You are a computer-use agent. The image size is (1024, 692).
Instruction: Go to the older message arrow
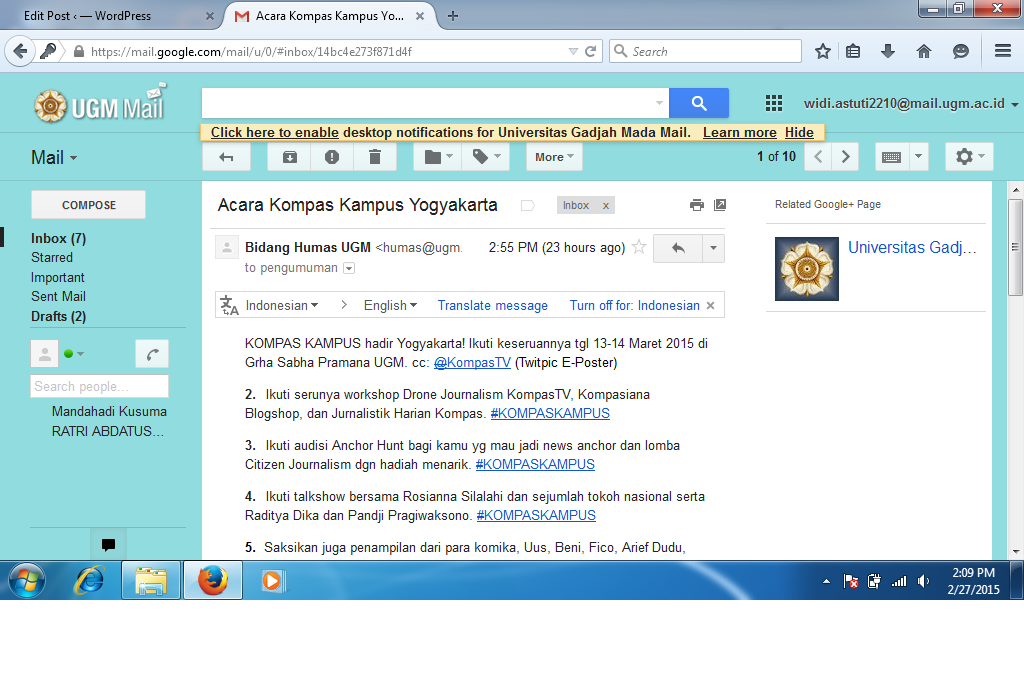tap(845, 157)
